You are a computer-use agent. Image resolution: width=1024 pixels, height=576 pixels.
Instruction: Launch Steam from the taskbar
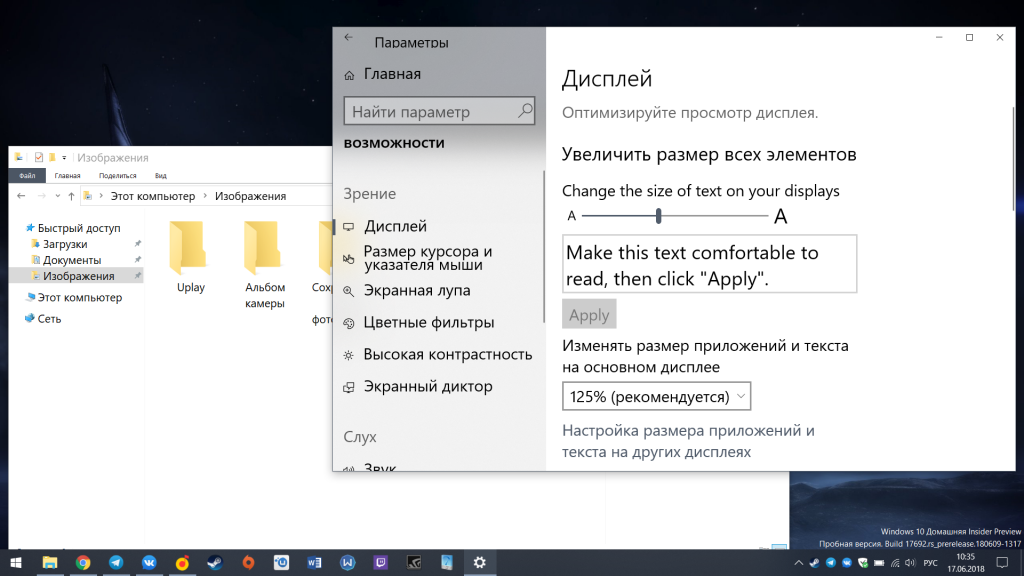coord(214,563)
